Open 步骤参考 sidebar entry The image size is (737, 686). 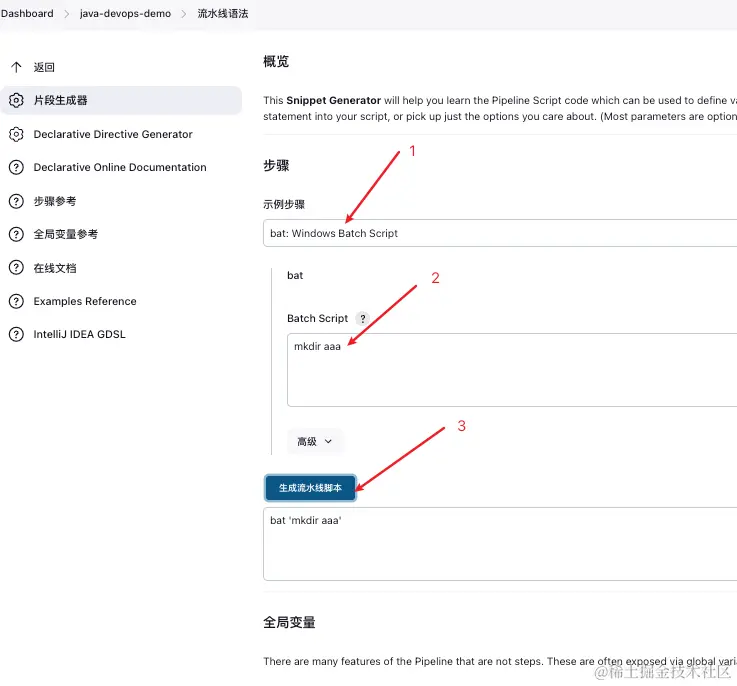(x=121, y=201)
